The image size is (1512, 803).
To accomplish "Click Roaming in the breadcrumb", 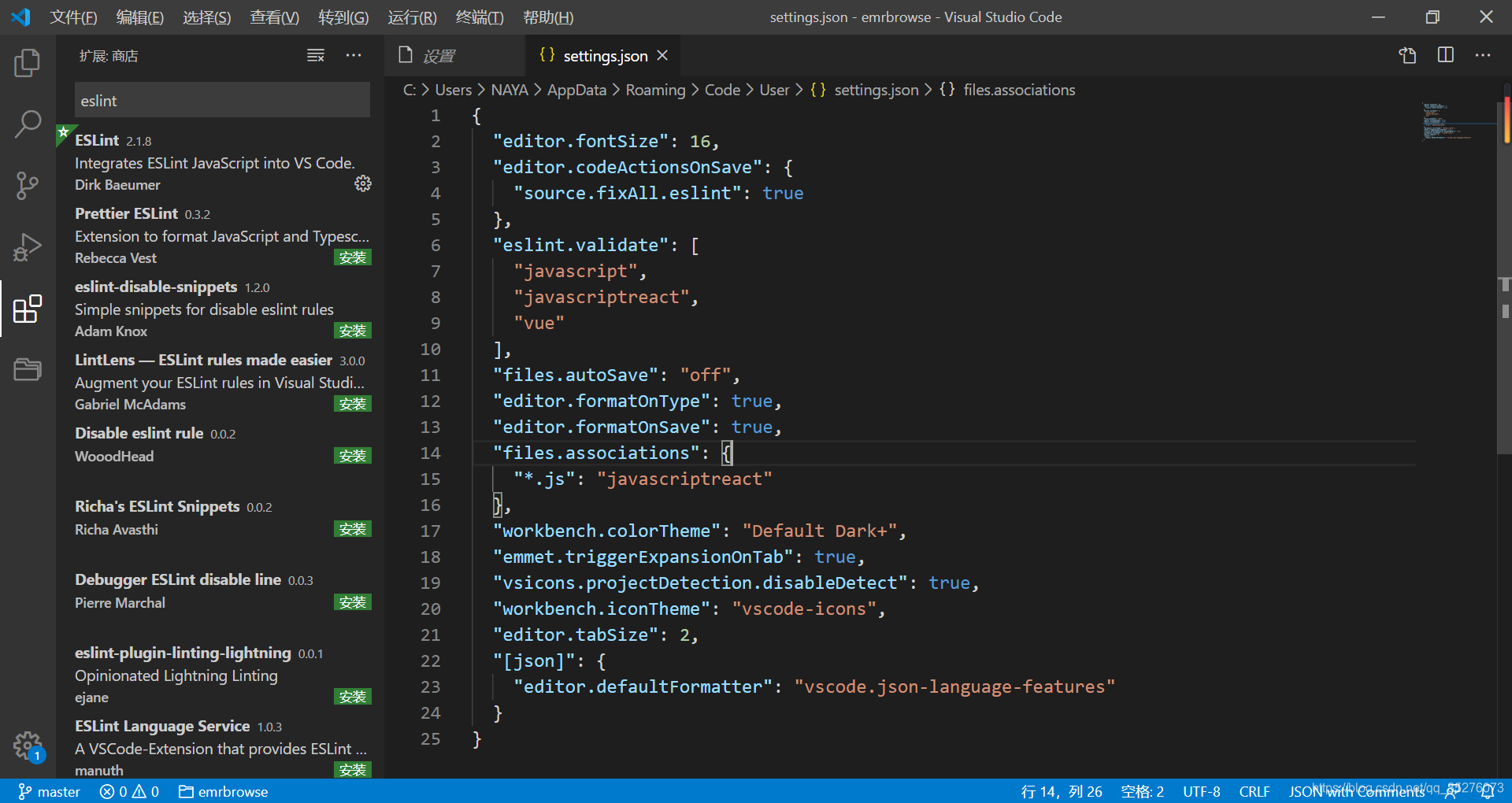I will [655, 90].
